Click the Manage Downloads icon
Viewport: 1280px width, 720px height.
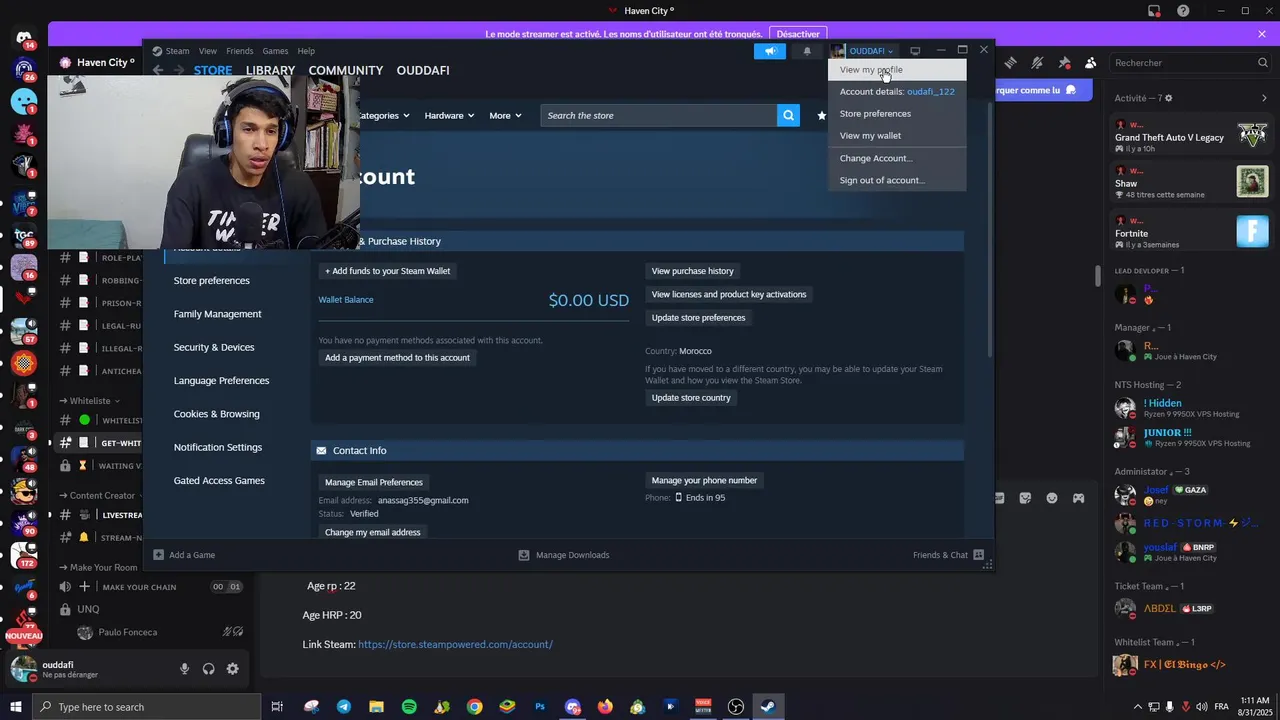524,555
